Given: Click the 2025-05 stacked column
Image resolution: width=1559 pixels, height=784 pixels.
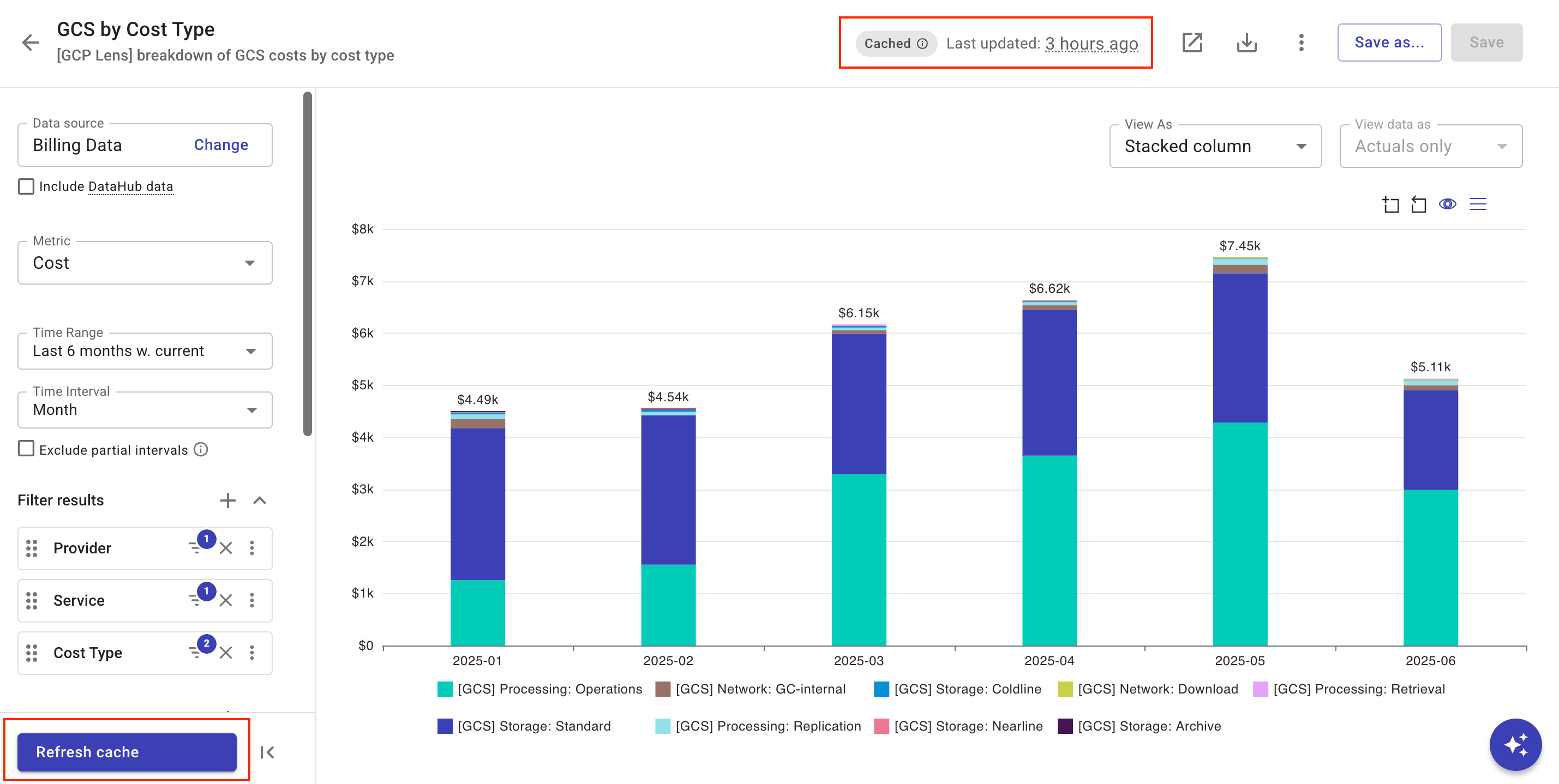Looking at the screenshot, I should [1240, 451].
